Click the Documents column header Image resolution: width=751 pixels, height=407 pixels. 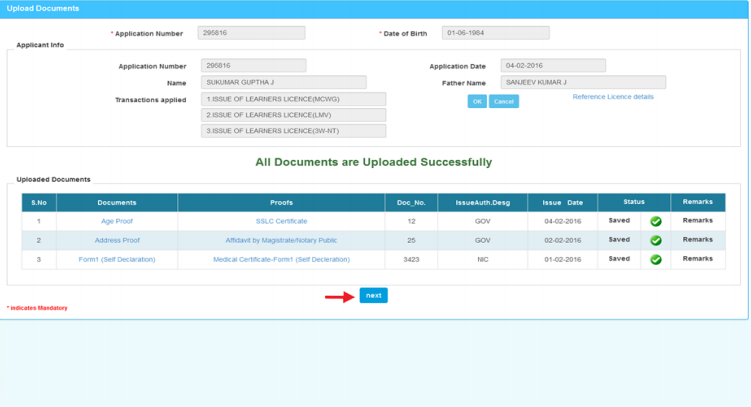pos(117,202)
